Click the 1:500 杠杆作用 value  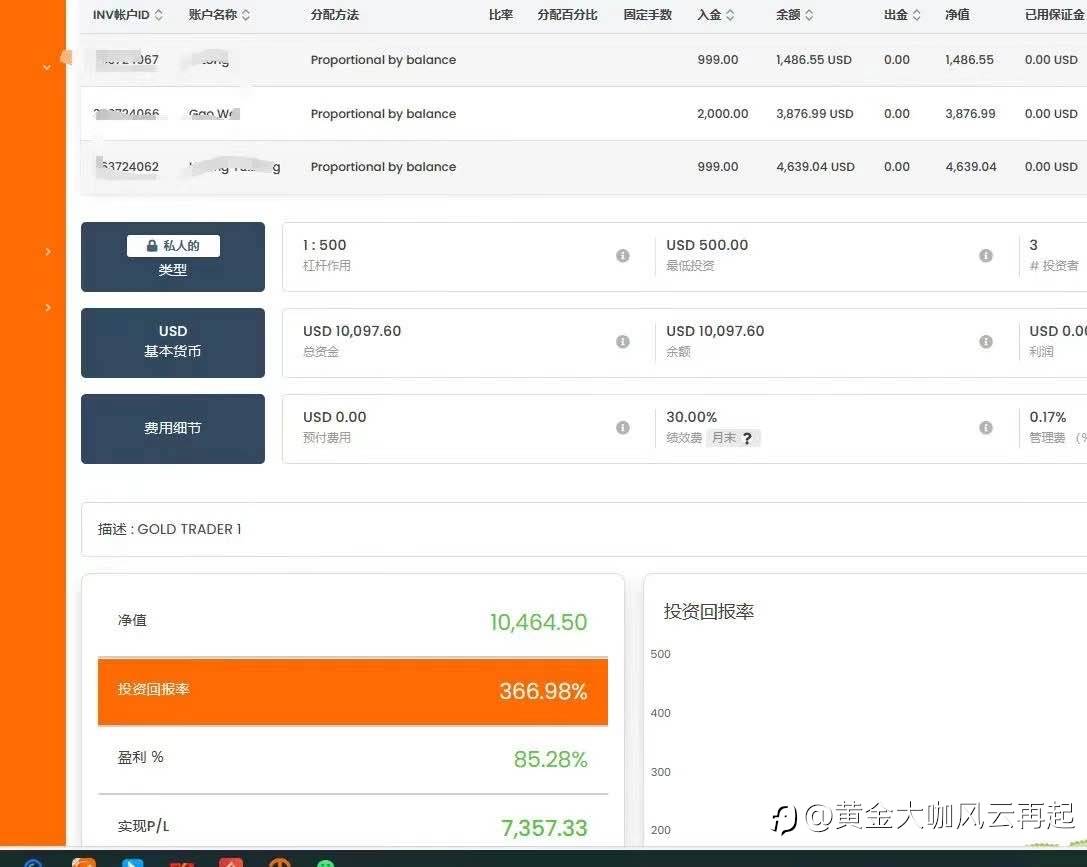pos(324,245)
